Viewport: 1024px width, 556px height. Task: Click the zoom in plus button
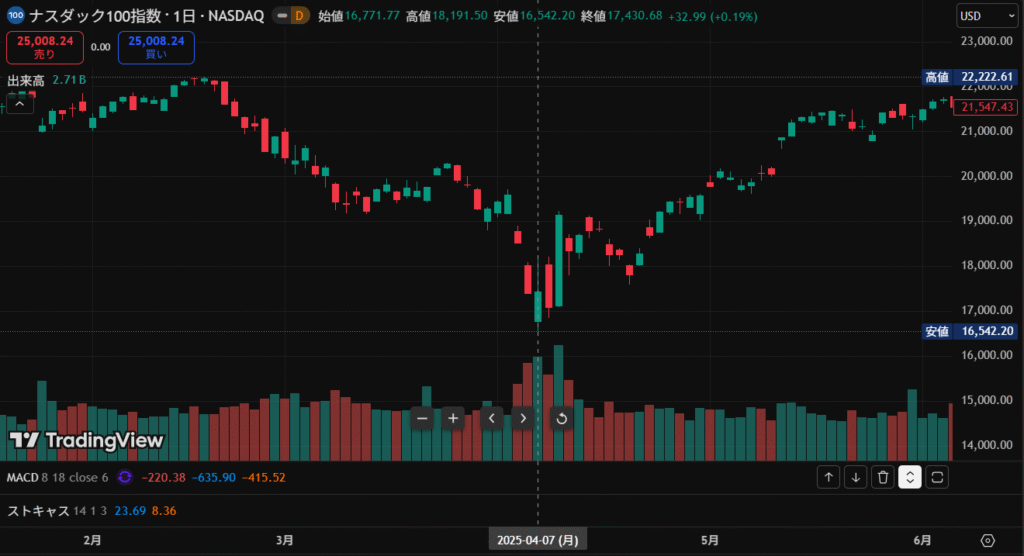(453, 418)
